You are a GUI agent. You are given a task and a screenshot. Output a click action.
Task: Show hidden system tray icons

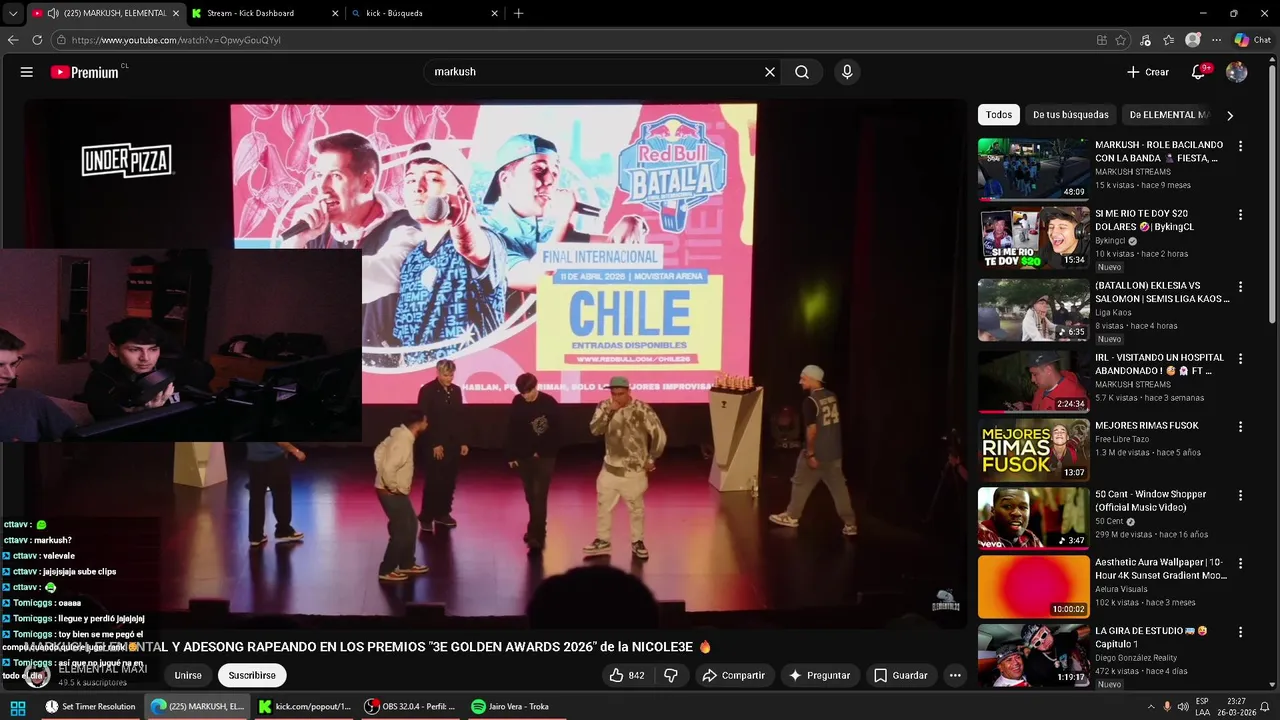click(x=1150, y=706)
